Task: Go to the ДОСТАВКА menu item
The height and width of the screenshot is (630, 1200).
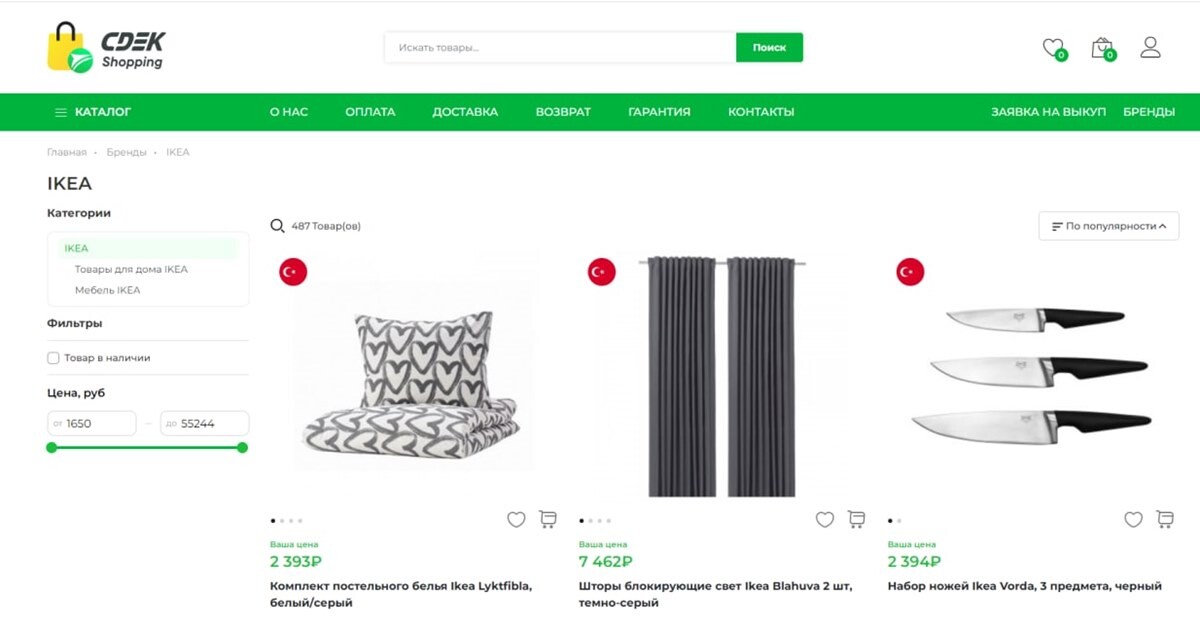Action: 465,112
